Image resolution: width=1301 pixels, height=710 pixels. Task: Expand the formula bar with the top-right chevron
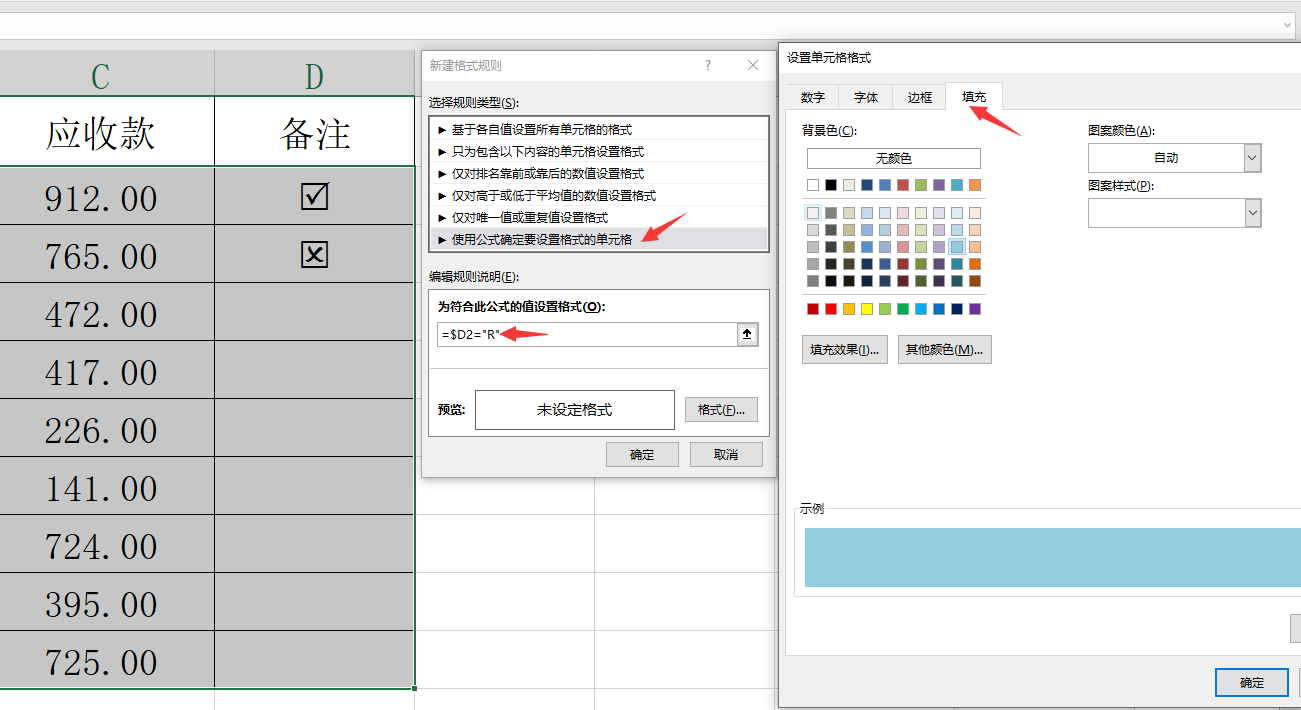click(x=1288, y=24)
